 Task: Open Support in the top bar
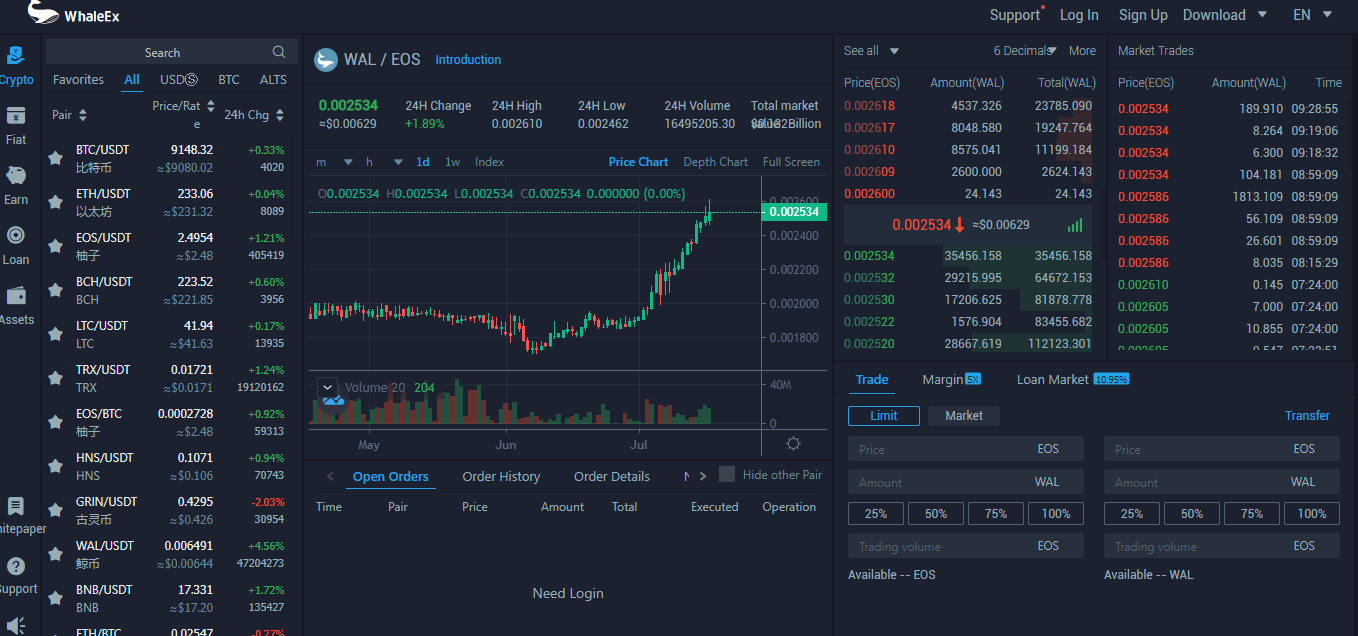[1015, 15]
